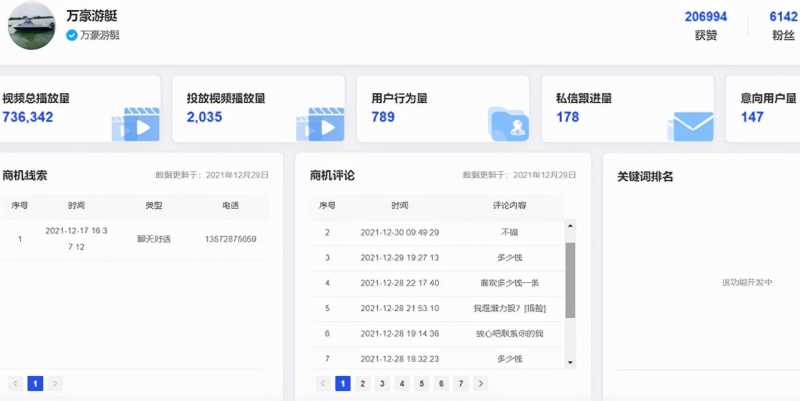Click the blue verified badge icon
This screenshot has height=401, width=800.
72,35
